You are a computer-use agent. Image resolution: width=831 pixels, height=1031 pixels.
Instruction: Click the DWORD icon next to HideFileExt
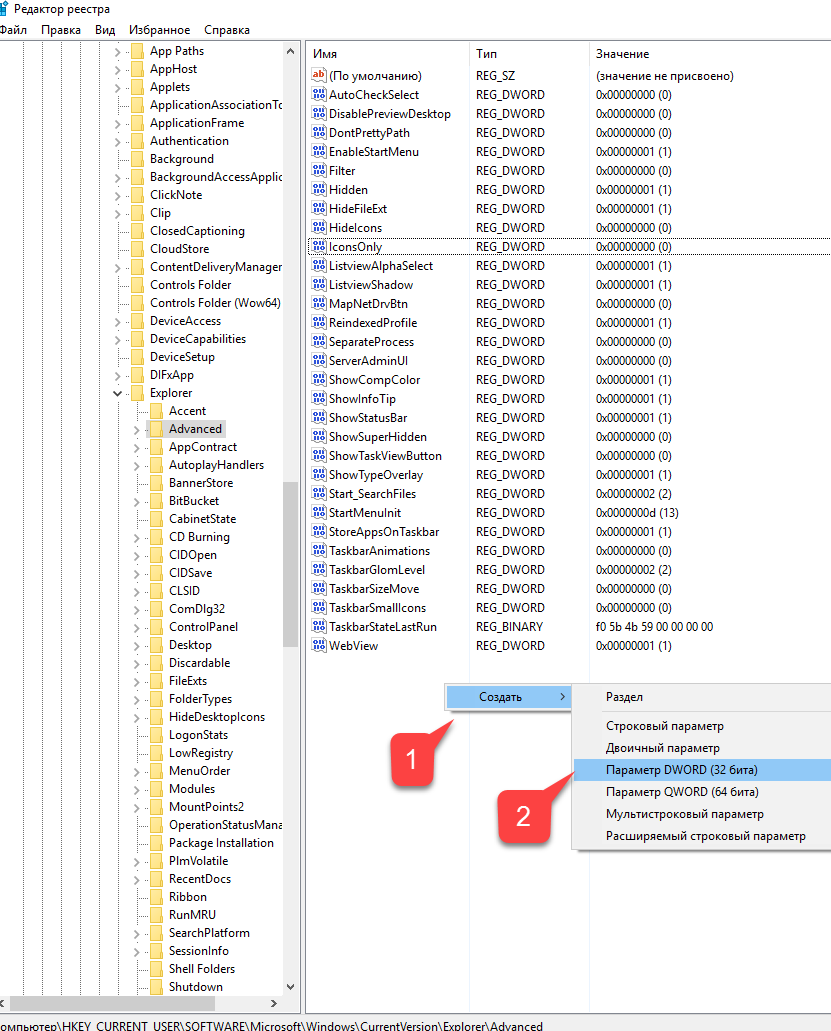coord(319,209)
